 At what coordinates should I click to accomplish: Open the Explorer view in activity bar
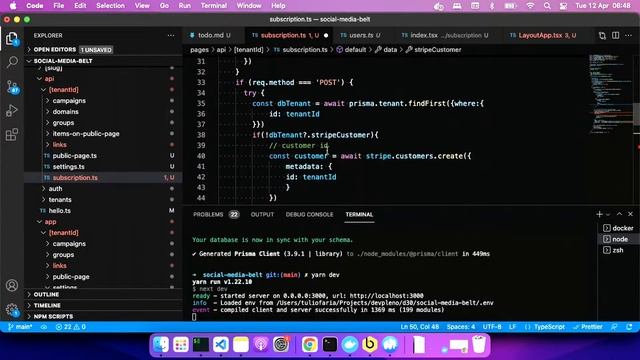[x=12, y=39]
